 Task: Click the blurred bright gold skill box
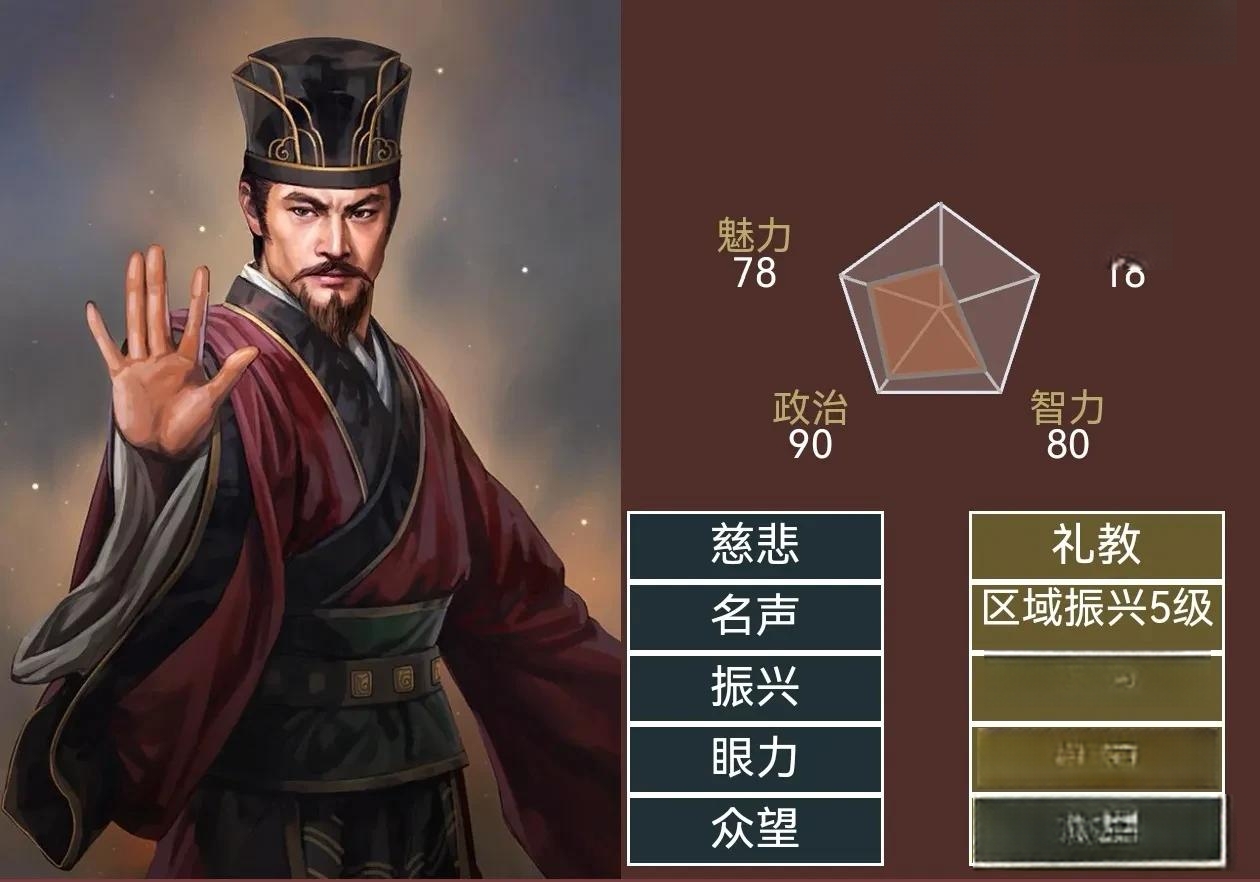tap(1097, 759)
